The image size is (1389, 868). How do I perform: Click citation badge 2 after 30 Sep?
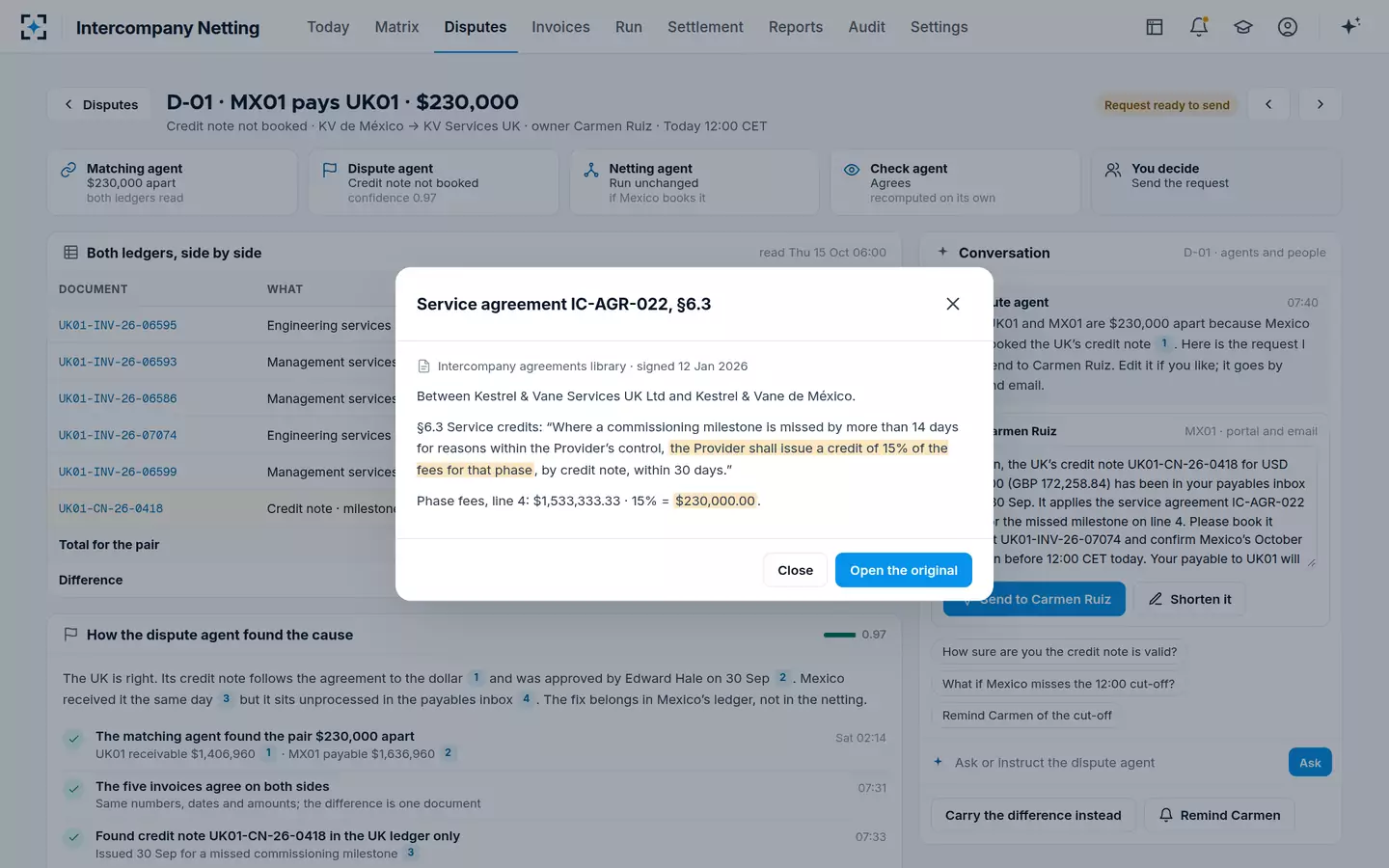tap(782, 678)
